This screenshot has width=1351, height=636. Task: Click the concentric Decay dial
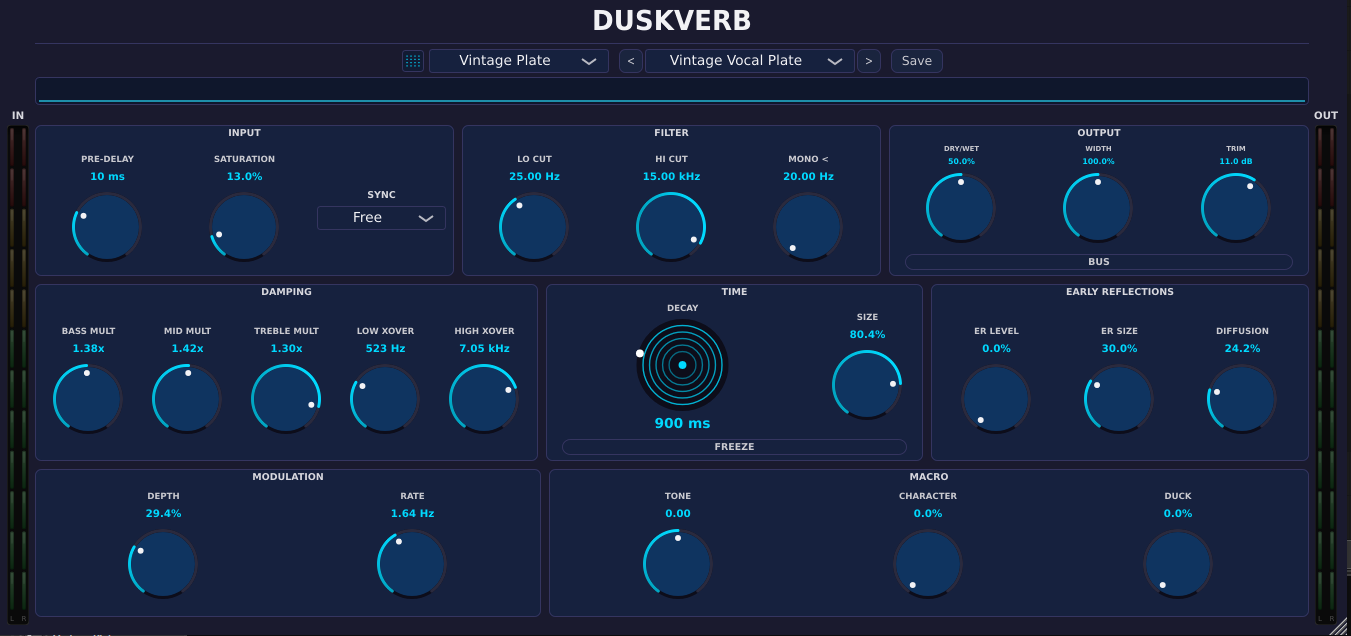[x=682, y=365]
